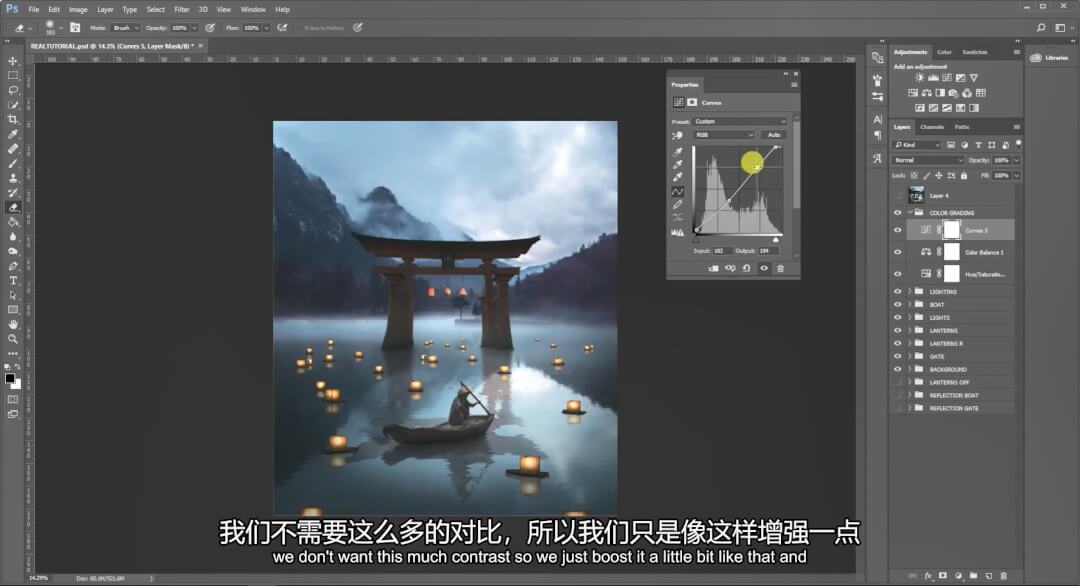Pick the Horizontal Type tool
The width and height of the screenshot is (1080, 586).
click(x=13, y=280)
